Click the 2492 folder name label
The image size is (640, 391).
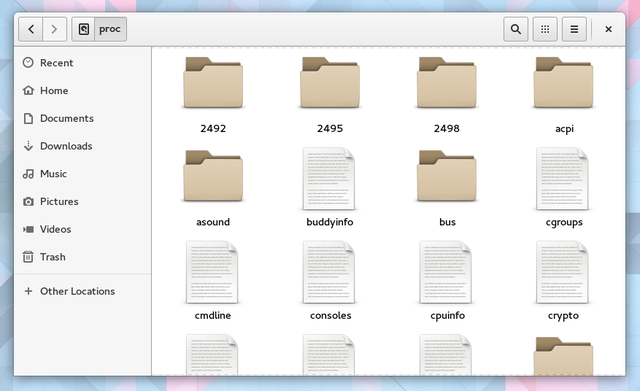213,129
